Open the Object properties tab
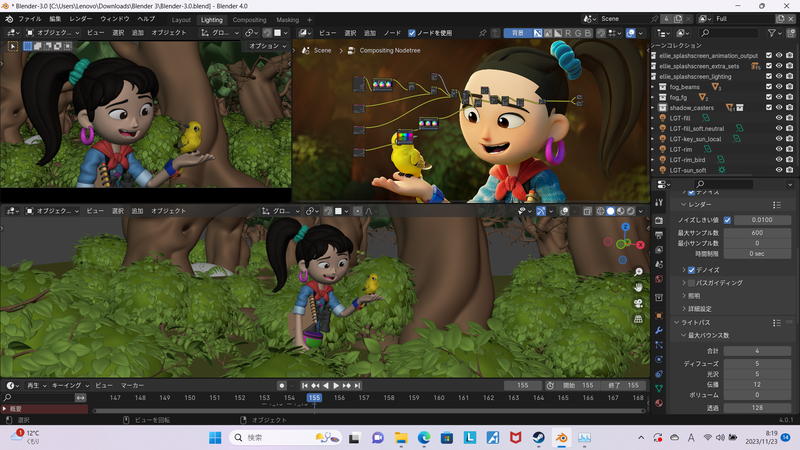 coord(659,315)
